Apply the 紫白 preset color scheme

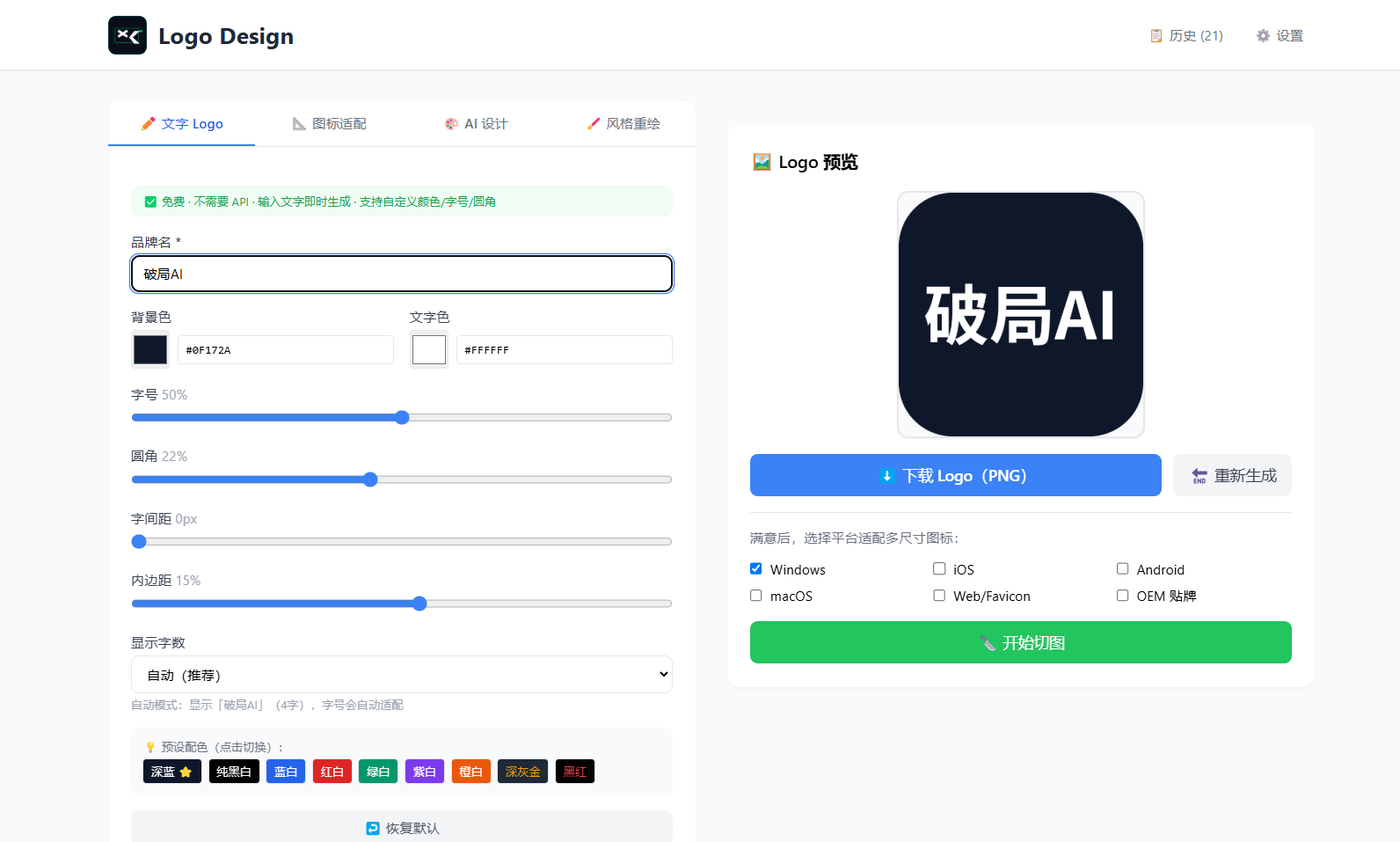(425, 772)
